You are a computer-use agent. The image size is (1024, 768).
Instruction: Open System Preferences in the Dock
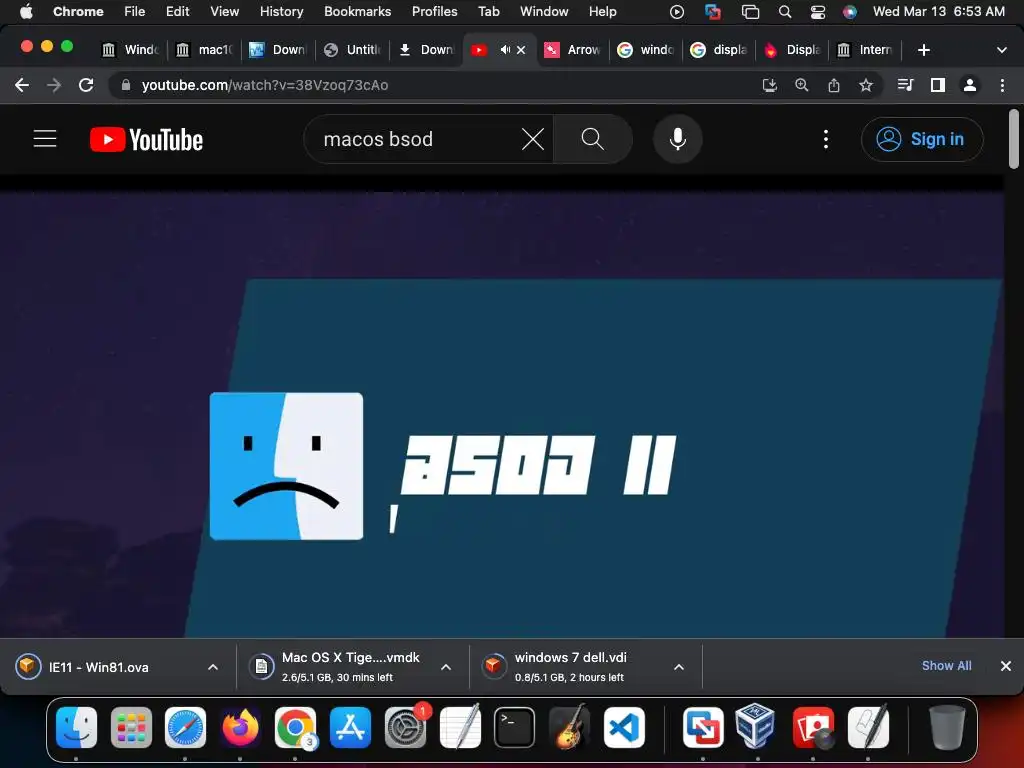tap(405, 727)
